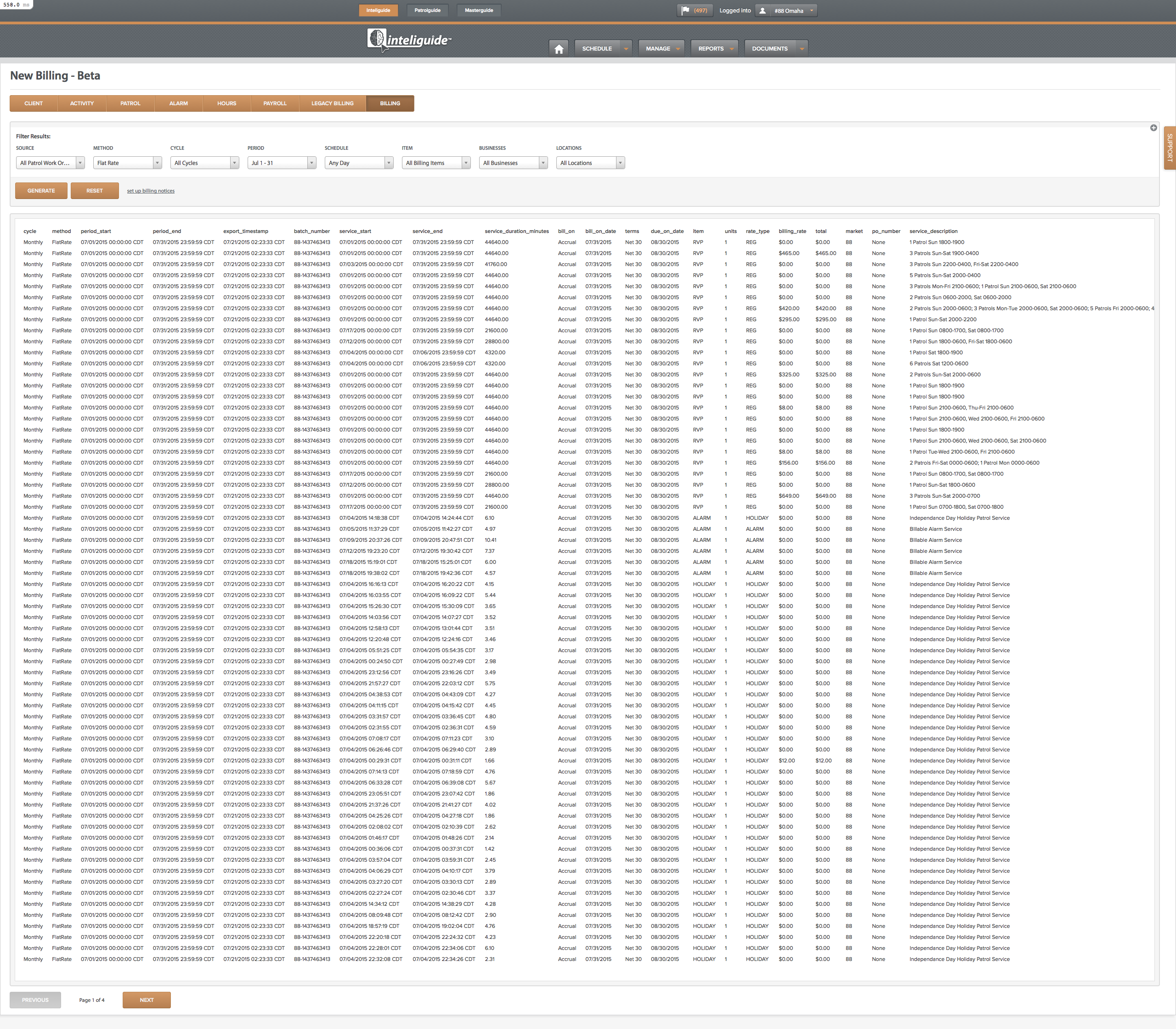Go to the home page icon
This screenshot has height=1029, width=1176.
coord(559,49)
